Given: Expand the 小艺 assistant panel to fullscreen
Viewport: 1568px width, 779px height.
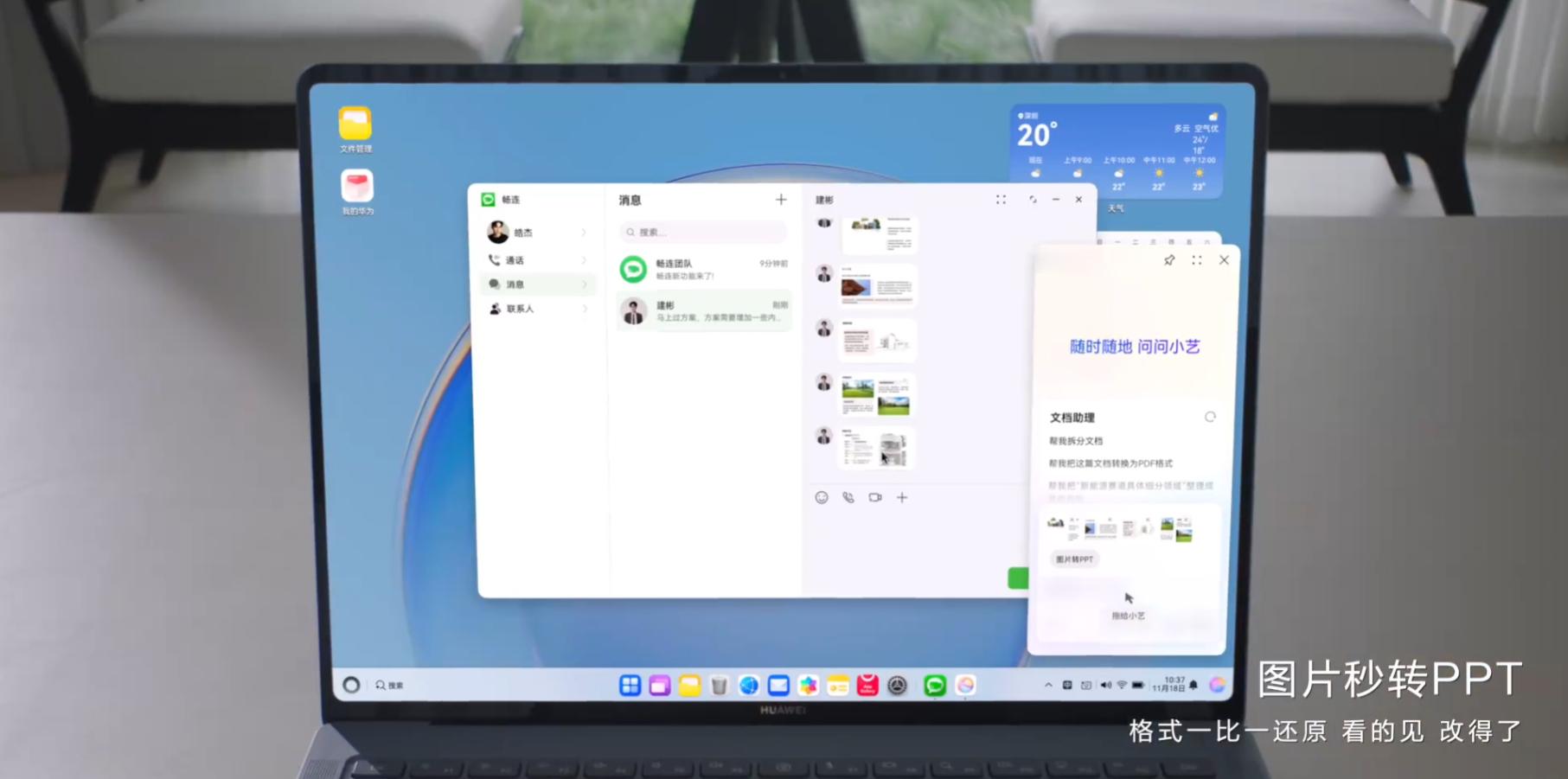Looking at the screenshot, I should (x=1197, y=260).
